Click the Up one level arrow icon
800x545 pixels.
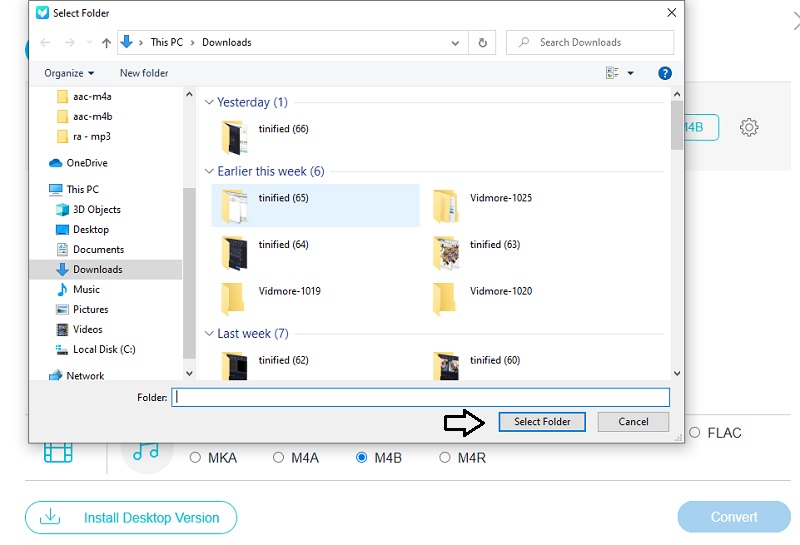click(106, 43)
